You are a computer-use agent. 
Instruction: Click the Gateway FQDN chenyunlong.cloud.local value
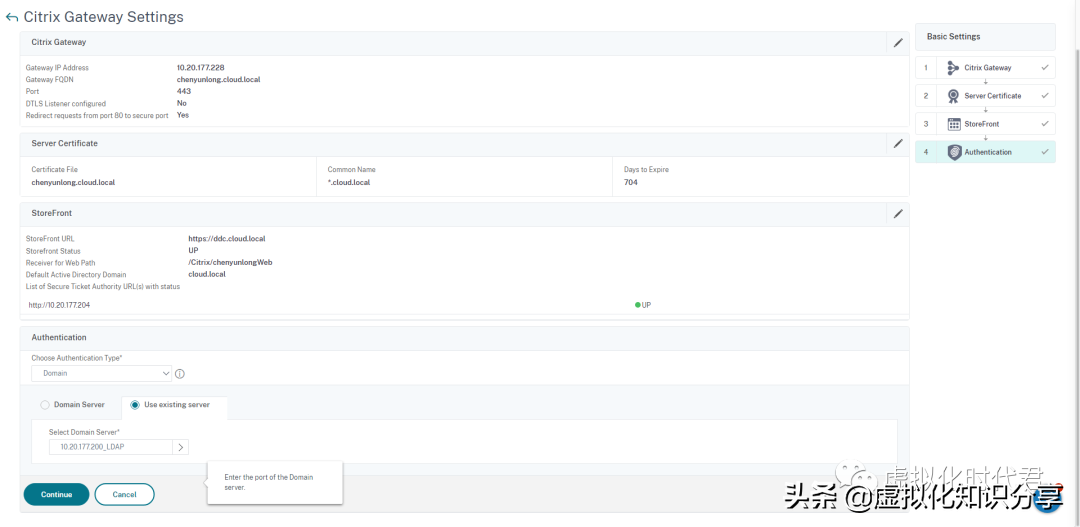coord(218,79)
